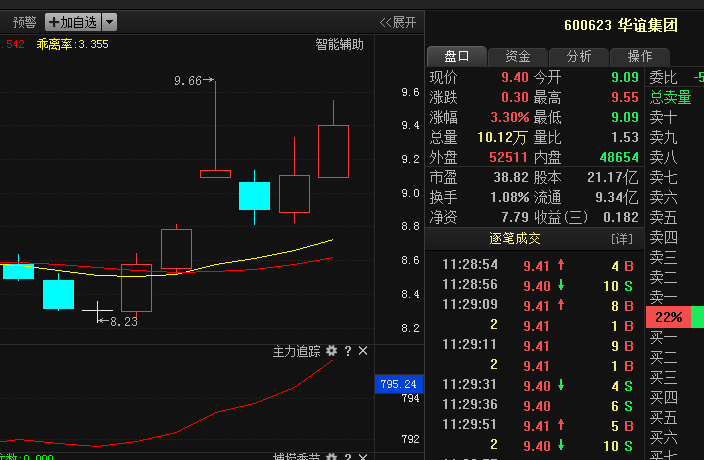Switch to the 盘口 tab
This screenshot has width=704, height=460.
(457, 57)
